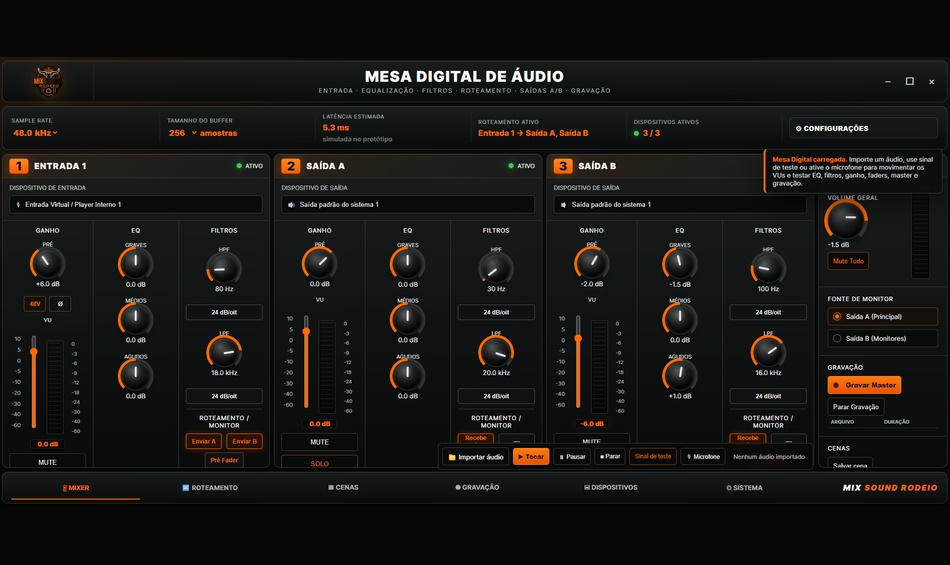The height and width of the screenshot is (565, 950).
Task: Switch to the Roteamento tab
Action: click(210, 487)
